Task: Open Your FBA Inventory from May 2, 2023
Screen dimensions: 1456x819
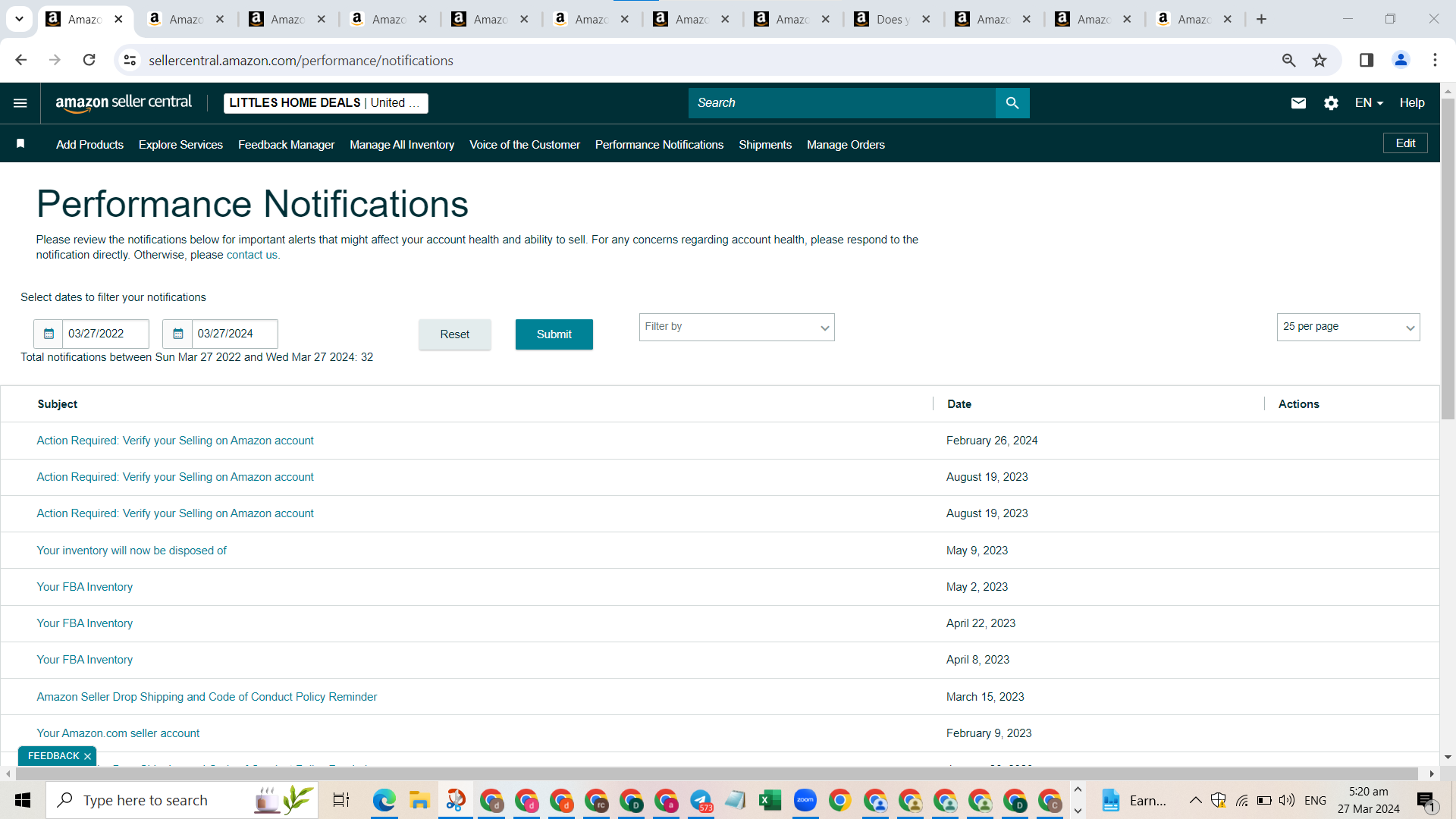Action: click(x=85, y=587)
